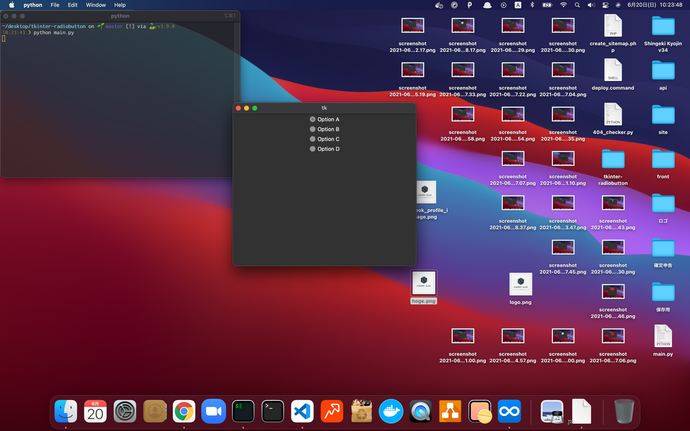Image resolution: width=690 pixels, height=431 pixels.
Task: Click the tk window title bar
Action: pos(324,108)
